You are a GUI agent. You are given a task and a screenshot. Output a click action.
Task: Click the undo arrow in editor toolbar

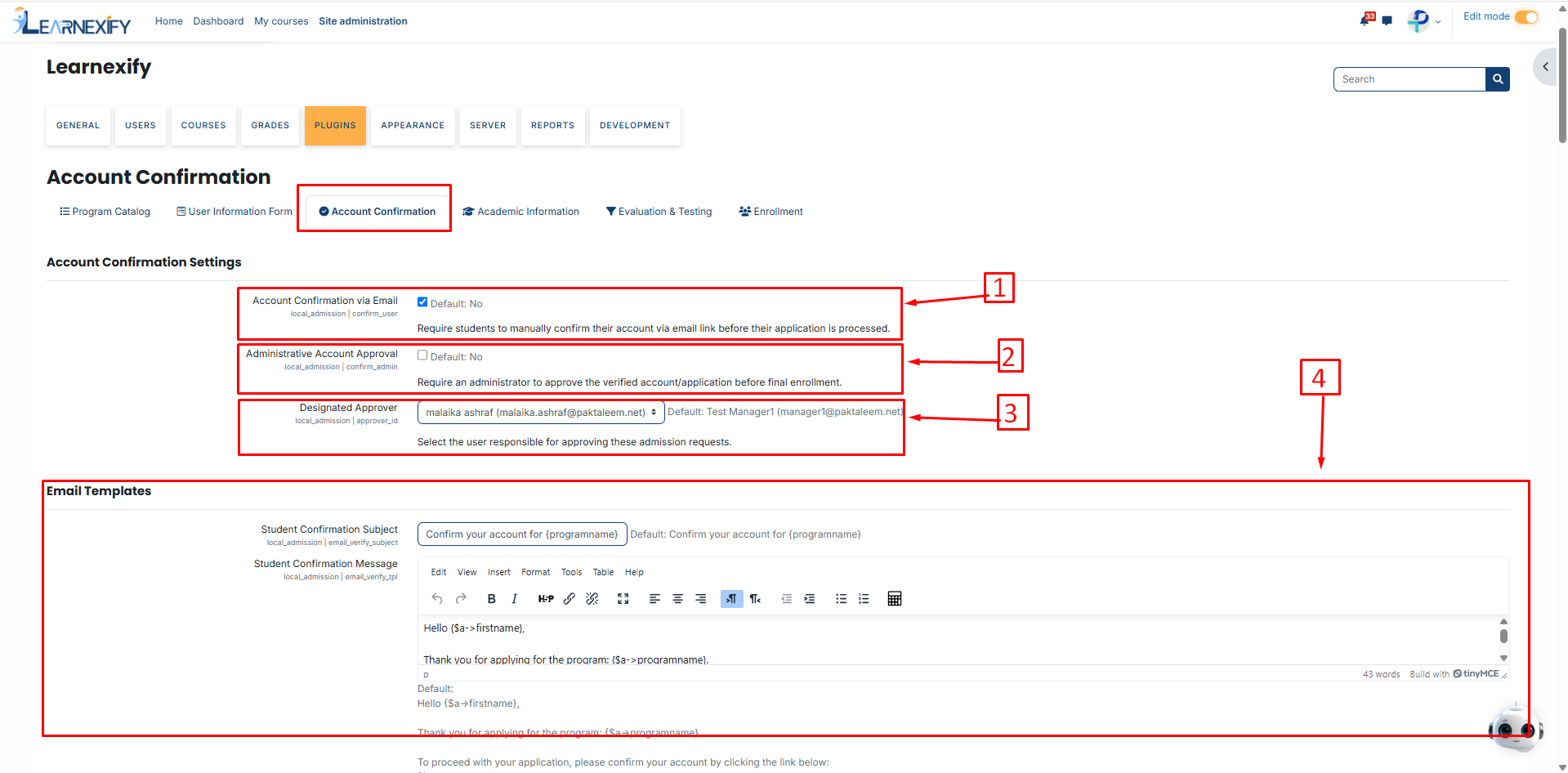[437, 599]
